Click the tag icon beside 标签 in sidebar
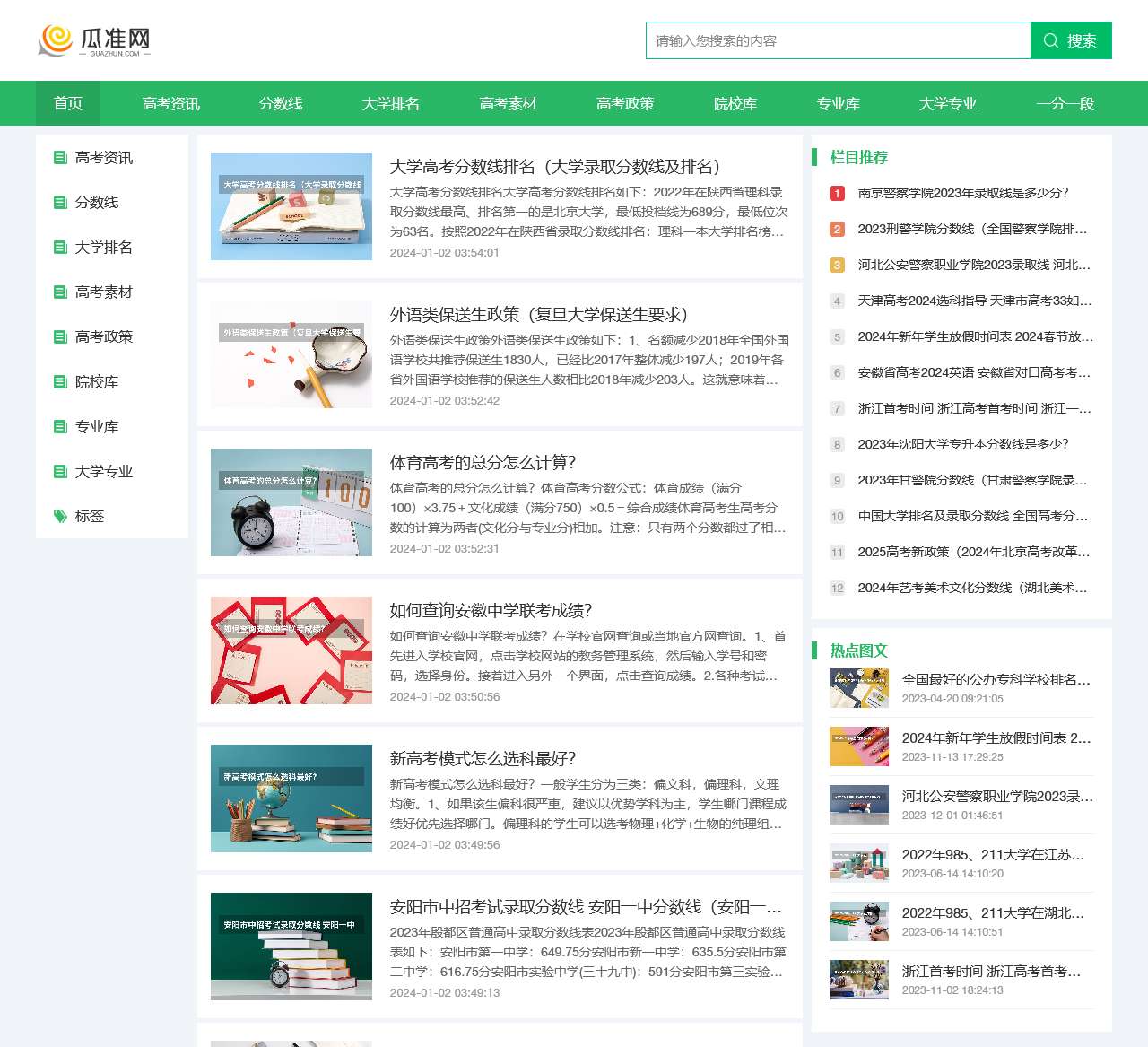This screenshot has height=1047, width=1148. click(x=59, y=516)
